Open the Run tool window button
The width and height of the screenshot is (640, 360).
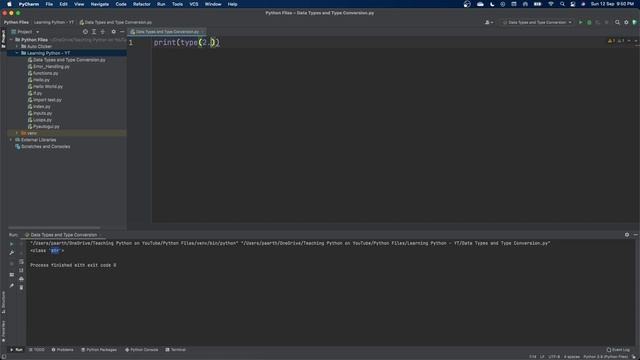[16, 350]
